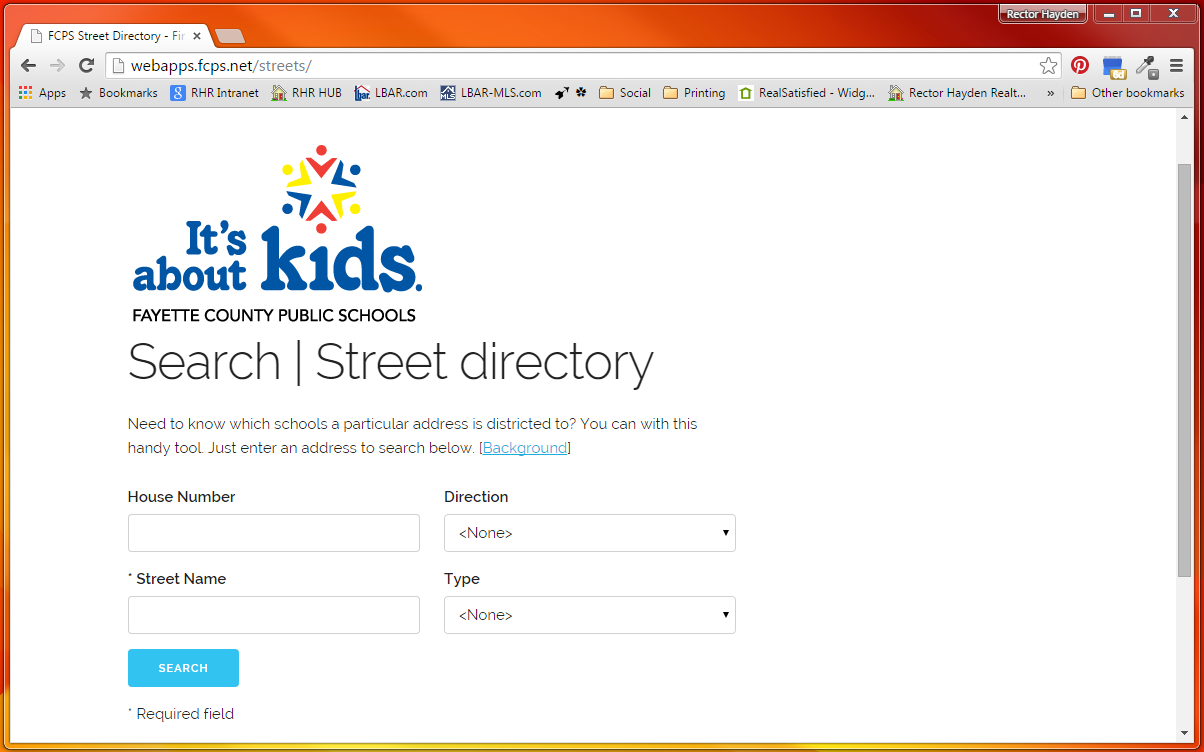This screenshot has height=752, width=1204.
Task: Click the Rector Hayden profile button
Action: [1043, 14]
